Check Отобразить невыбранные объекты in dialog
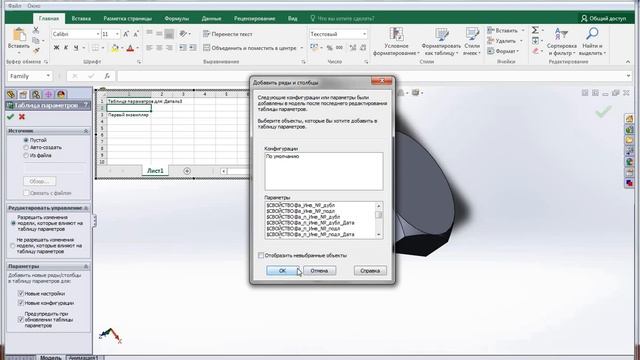 click(261, 256)
